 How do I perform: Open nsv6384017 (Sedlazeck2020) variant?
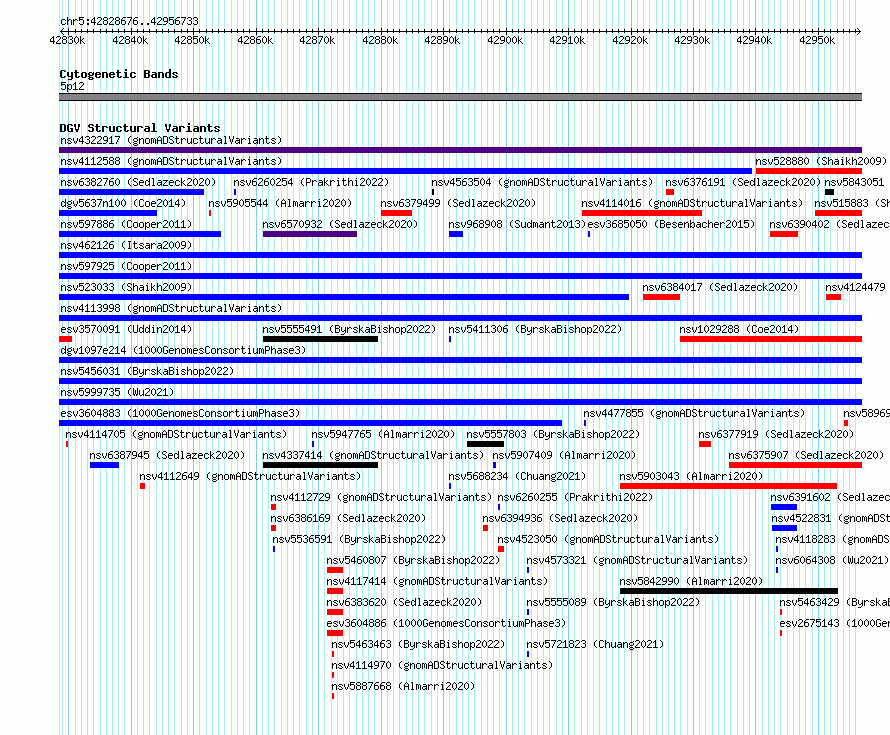tap(720, 287)
